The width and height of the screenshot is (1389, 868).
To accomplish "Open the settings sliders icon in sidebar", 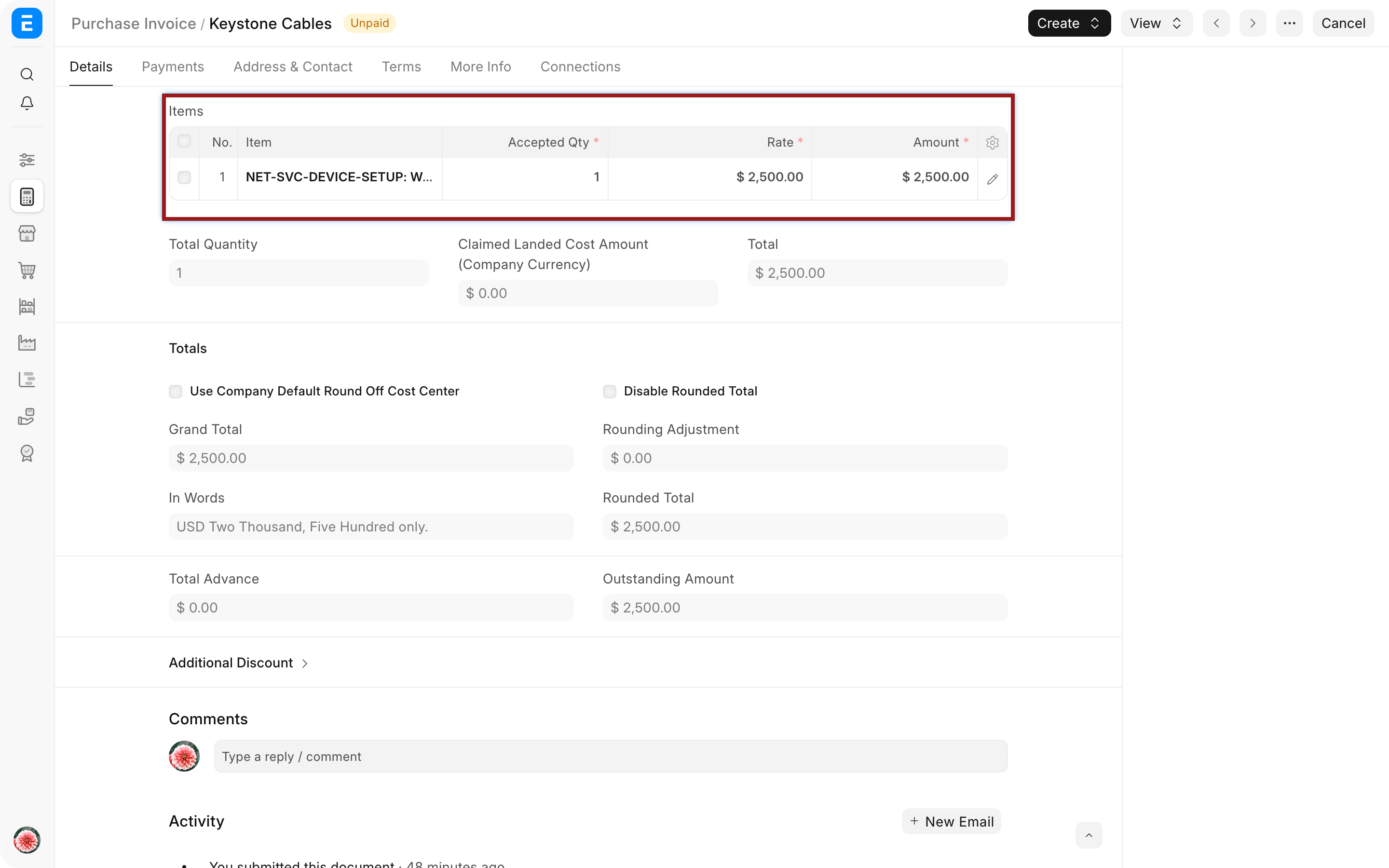I will (x=27, y=160).
